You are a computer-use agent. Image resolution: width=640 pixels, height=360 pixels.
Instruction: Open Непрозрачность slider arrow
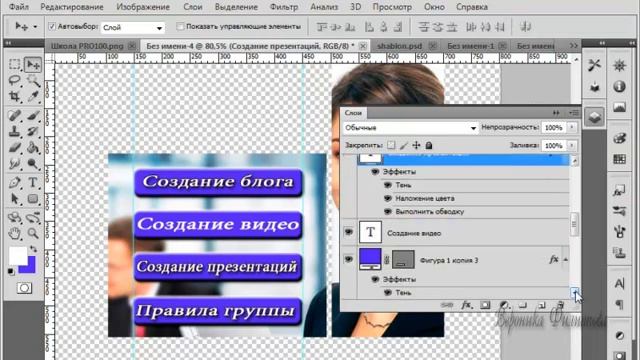point(572,127)
